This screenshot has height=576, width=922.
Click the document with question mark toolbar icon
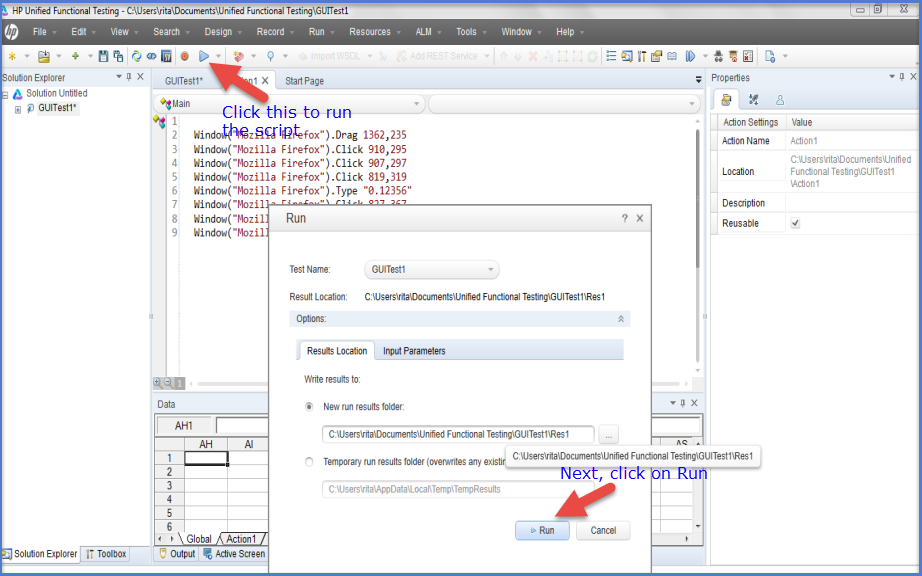pos(770,56)
